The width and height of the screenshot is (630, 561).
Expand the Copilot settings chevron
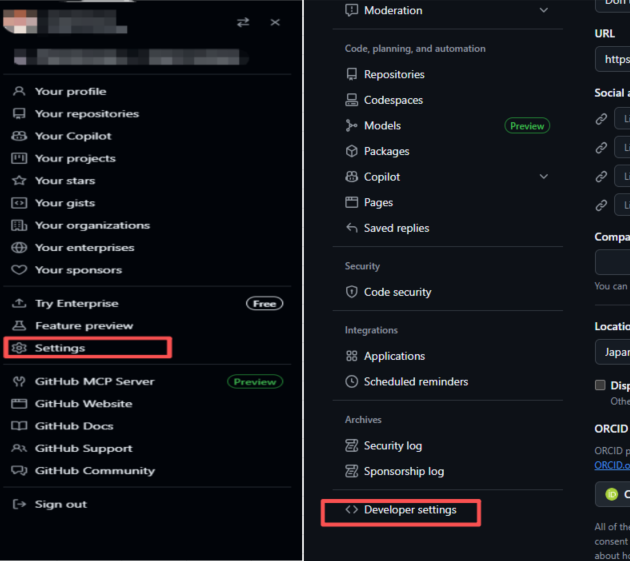point(543,177)
